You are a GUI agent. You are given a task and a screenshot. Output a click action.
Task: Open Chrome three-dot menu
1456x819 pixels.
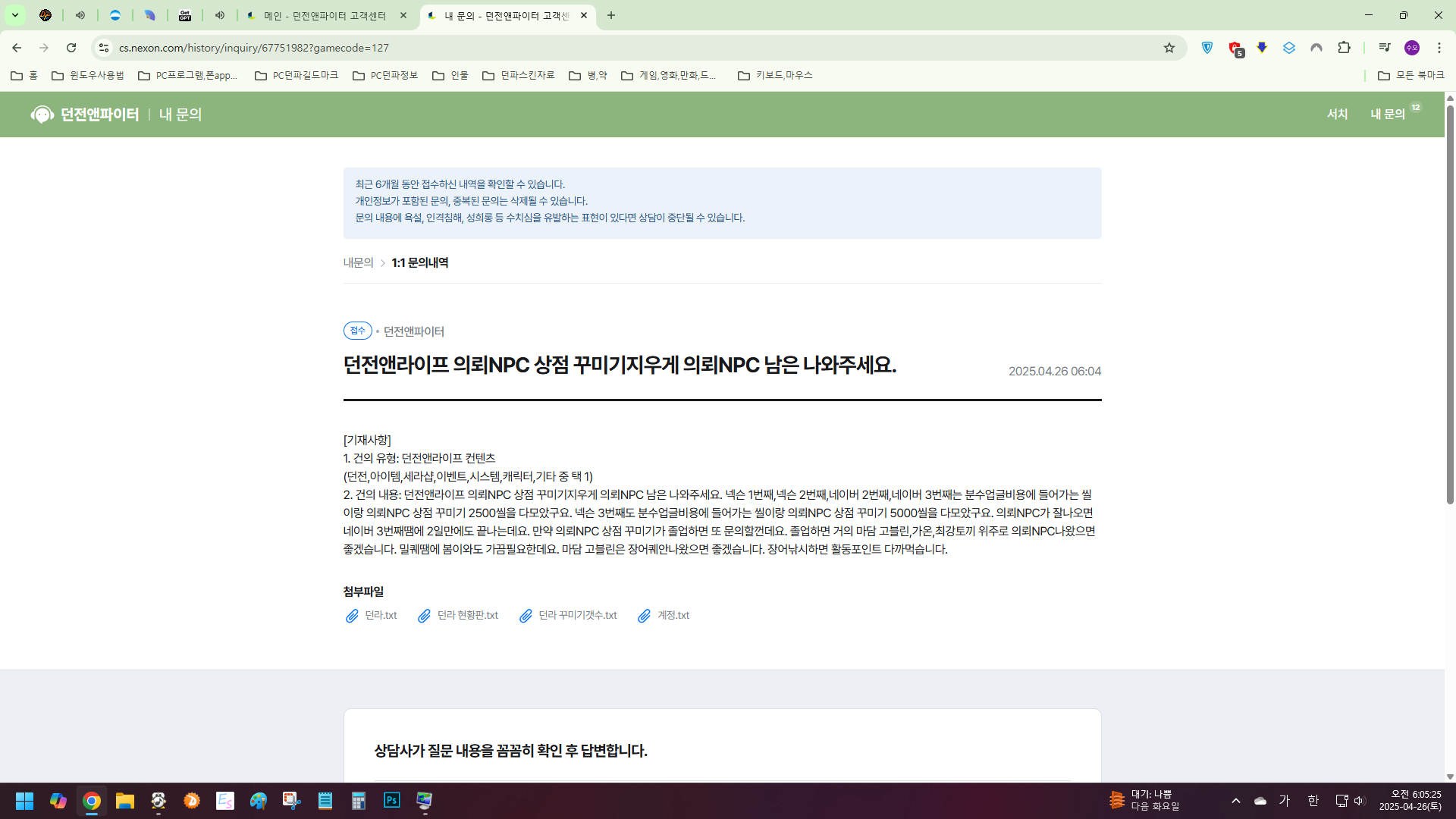(x=1439, y=48)
